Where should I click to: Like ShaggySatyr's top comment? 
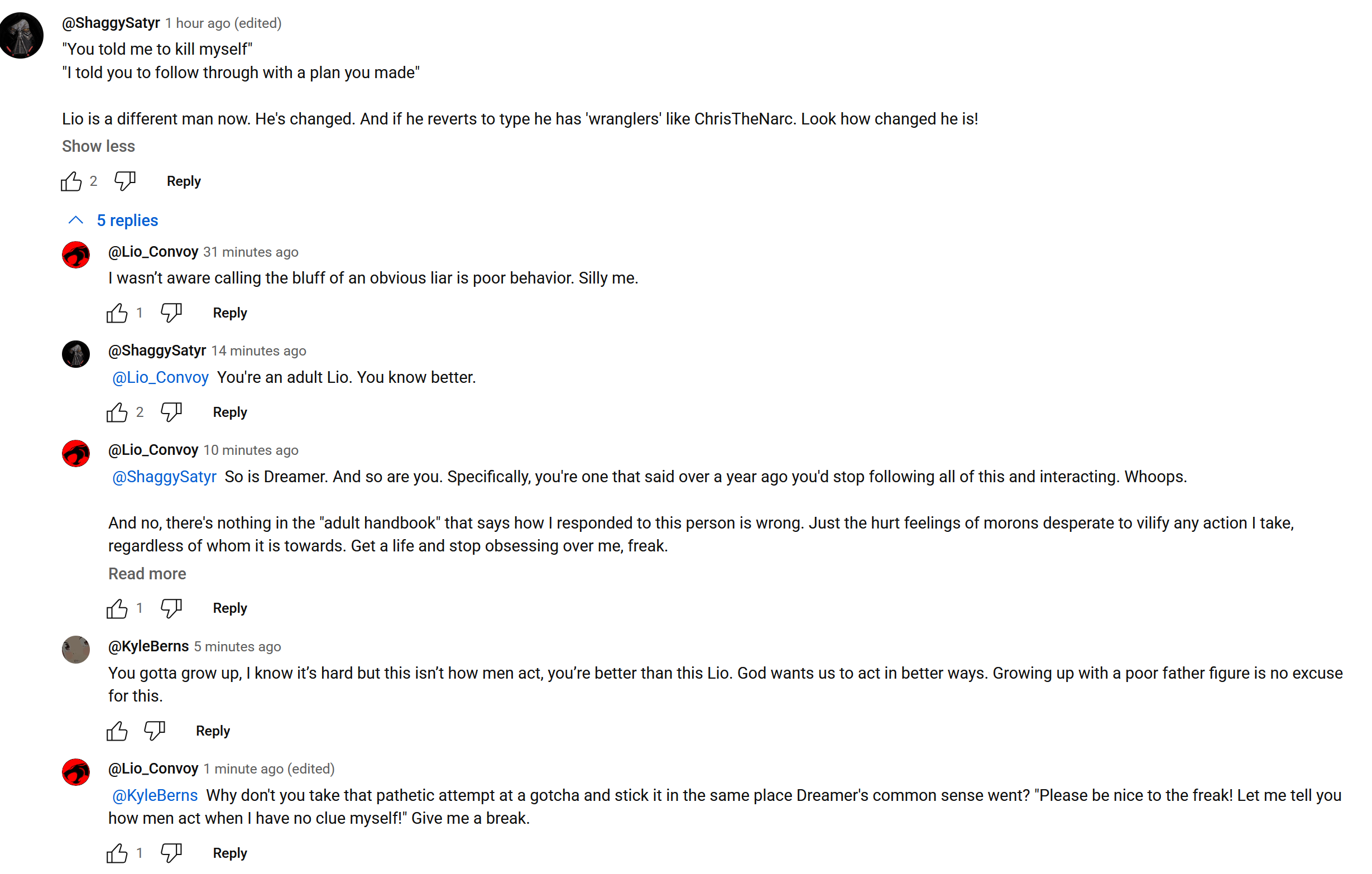pos(71,181)
